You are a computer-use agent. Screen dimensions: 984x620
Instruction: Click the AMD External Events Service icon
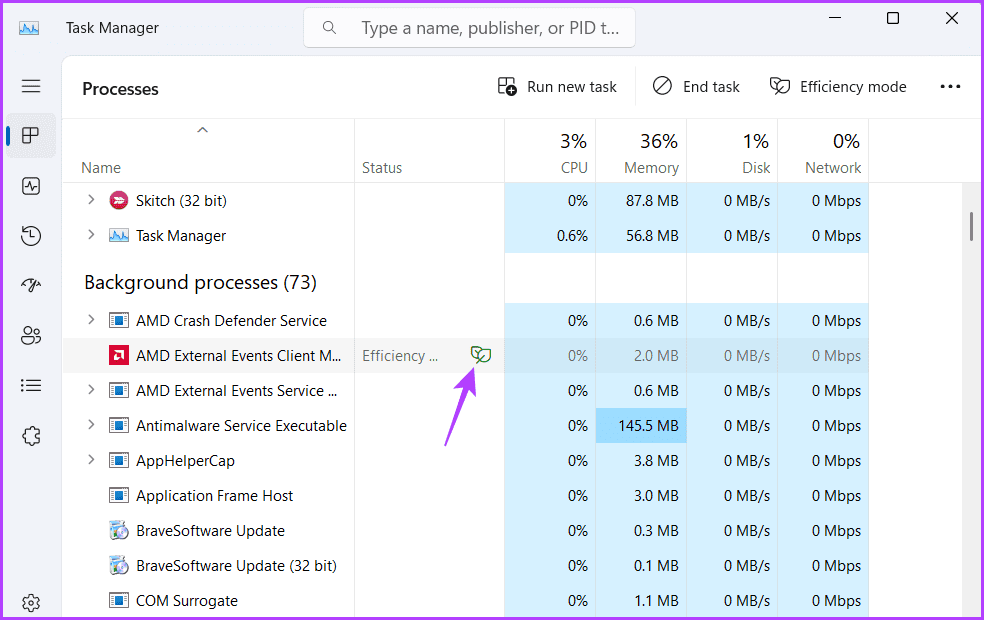click(119, 391)
